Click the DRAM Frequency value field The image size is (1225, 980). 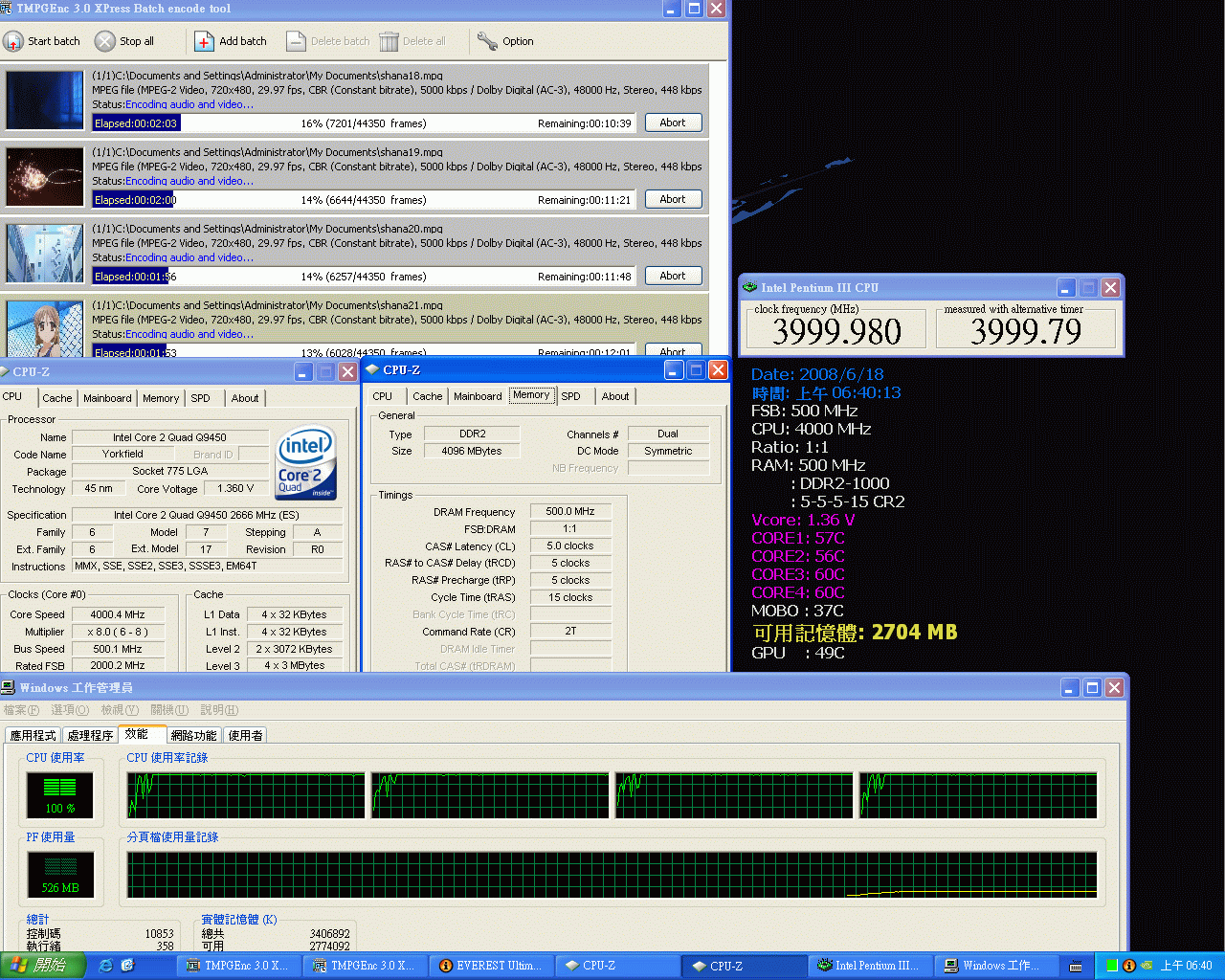[570, 512]
